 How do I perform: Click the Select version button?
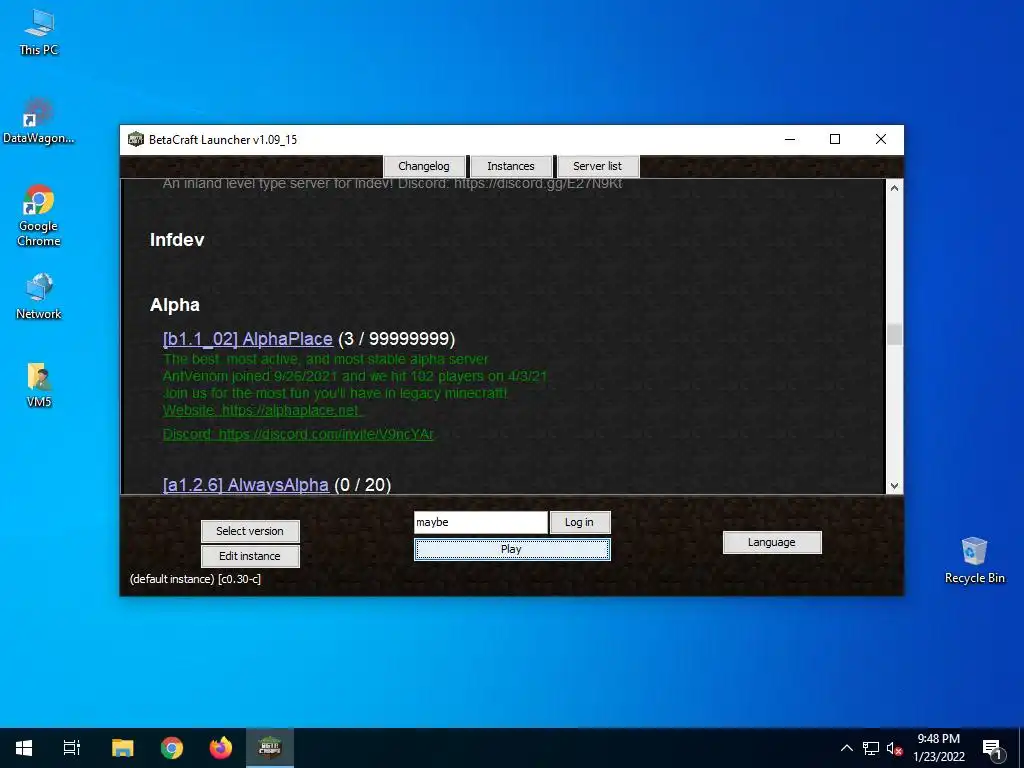(250, 531)
